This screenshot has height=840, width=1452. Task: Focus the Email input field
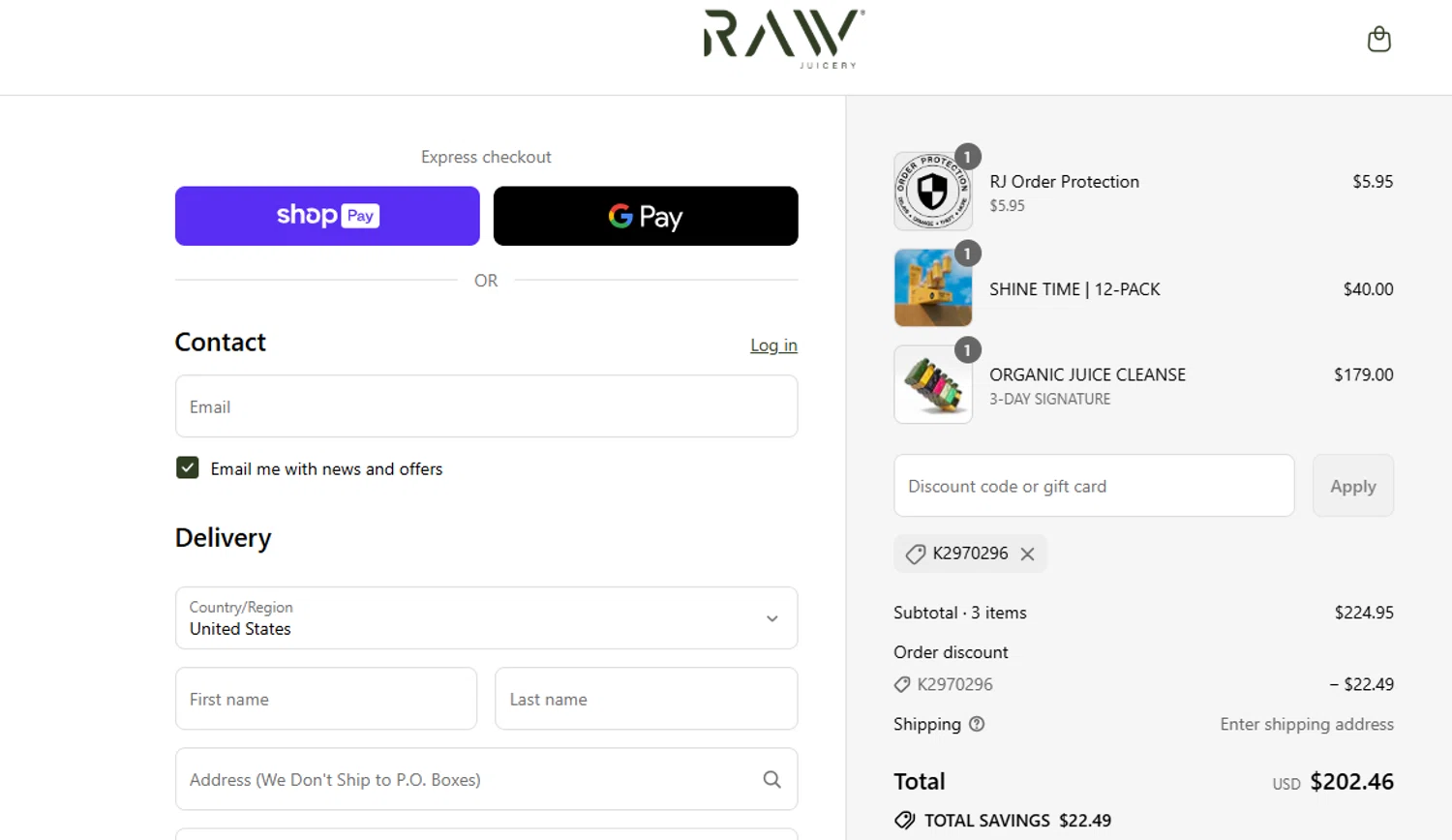pos(486,406)
